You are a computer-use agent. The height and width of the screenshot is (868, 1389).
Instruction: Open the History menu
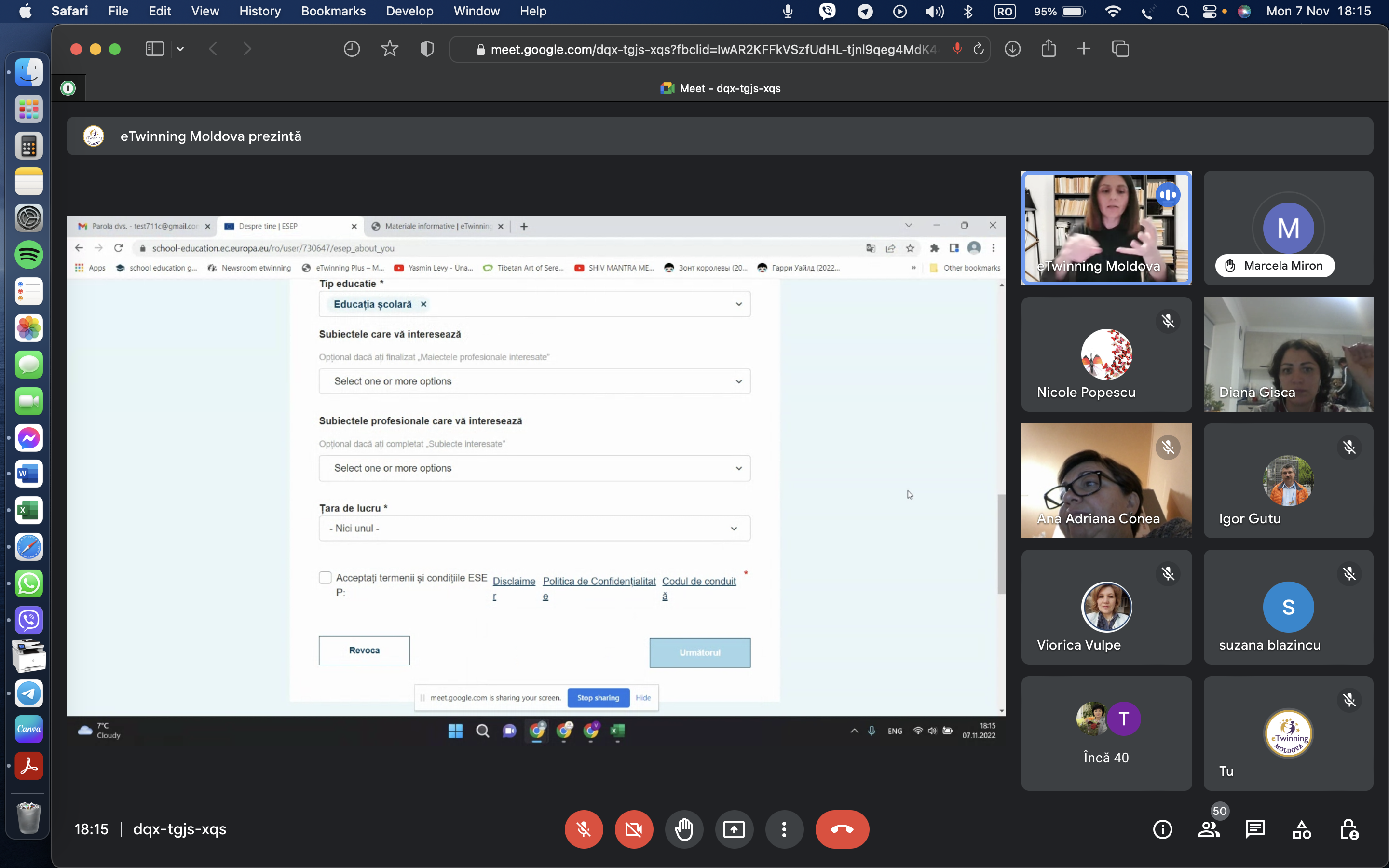(x=260, y=11)
